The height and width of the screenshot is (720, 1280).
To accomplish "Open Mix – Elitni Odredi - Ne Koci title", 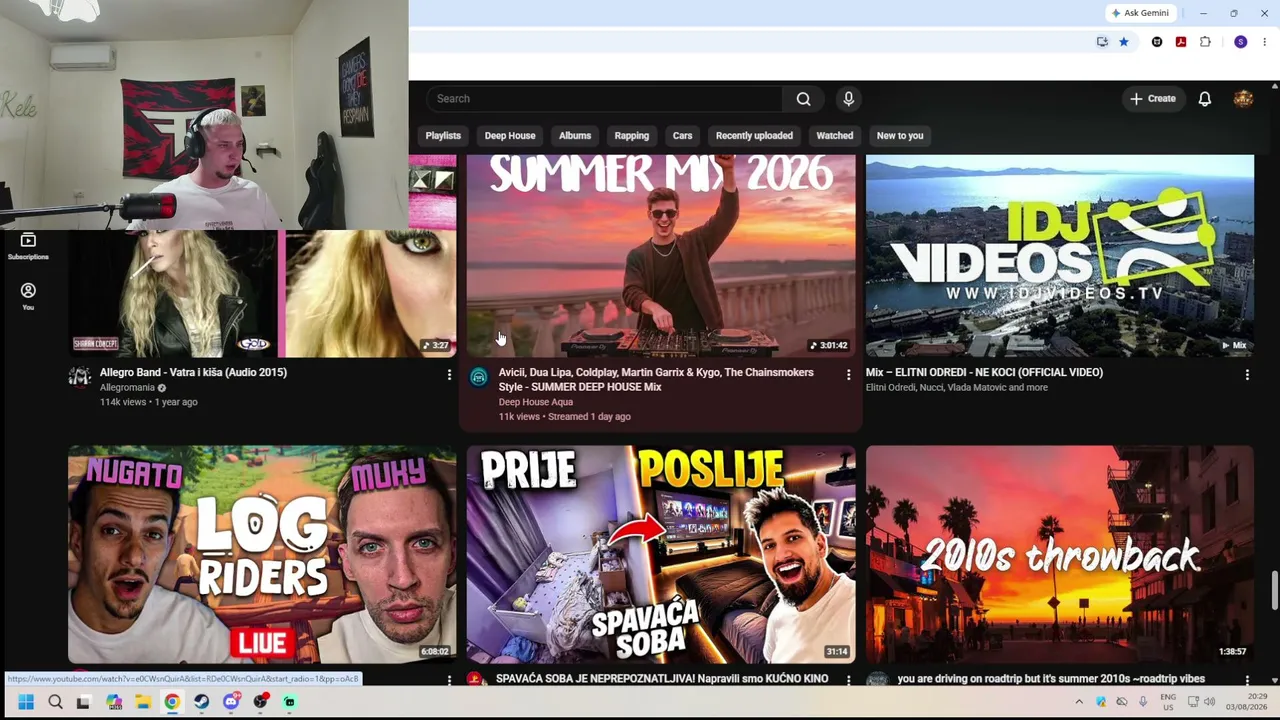I will [984, 372].
